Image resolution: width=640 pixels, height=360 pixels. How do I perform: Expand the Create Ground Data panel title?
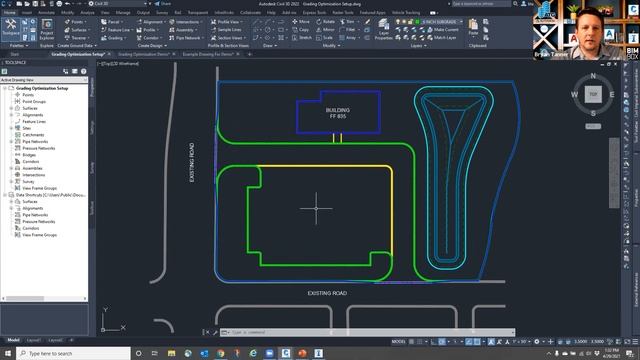tap(77, 46)
